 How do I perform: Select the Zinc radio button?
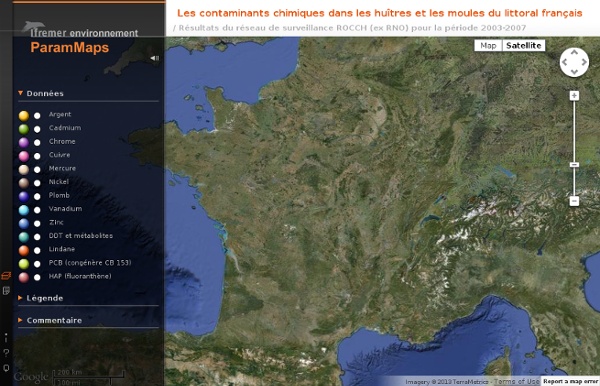(x=37, y=223)
